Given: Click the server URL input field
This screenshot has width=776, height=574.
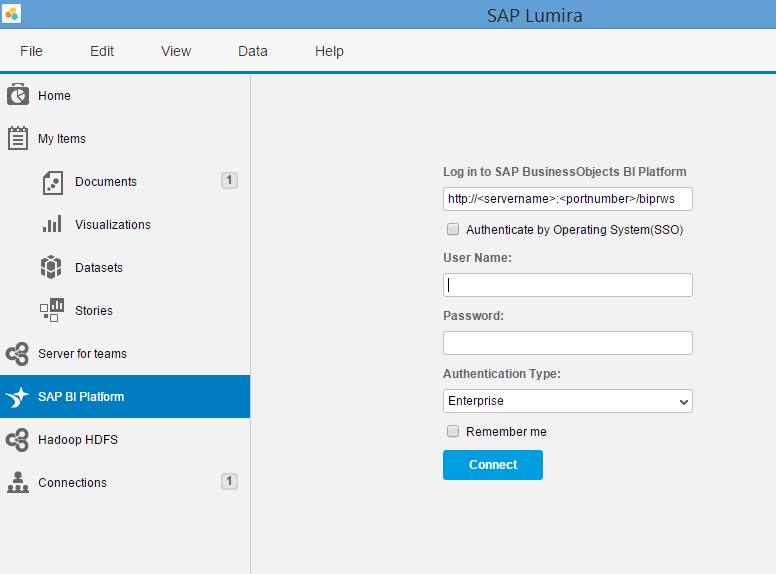Looking at the screenshot, I should point(568,199).
